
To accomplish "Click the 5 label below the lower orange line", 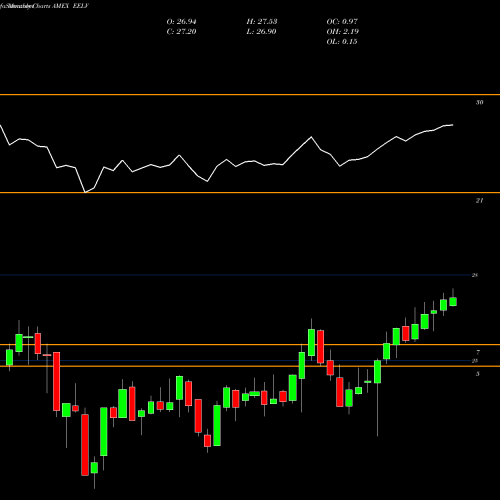I will (478, 374).
